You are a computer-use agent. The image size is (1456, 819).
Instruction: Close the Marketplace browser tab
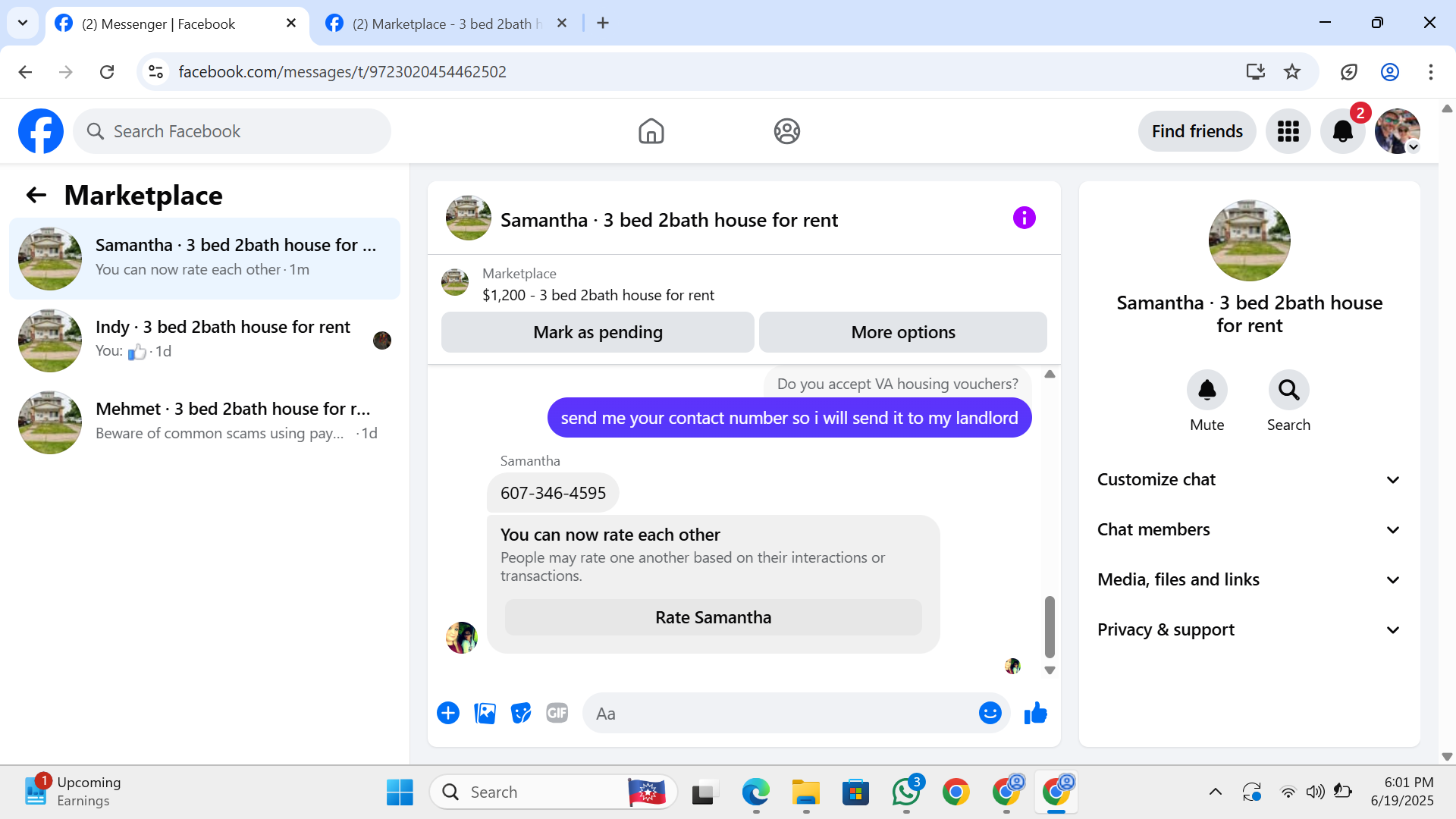pyautogui.click(x=562, y=24)
